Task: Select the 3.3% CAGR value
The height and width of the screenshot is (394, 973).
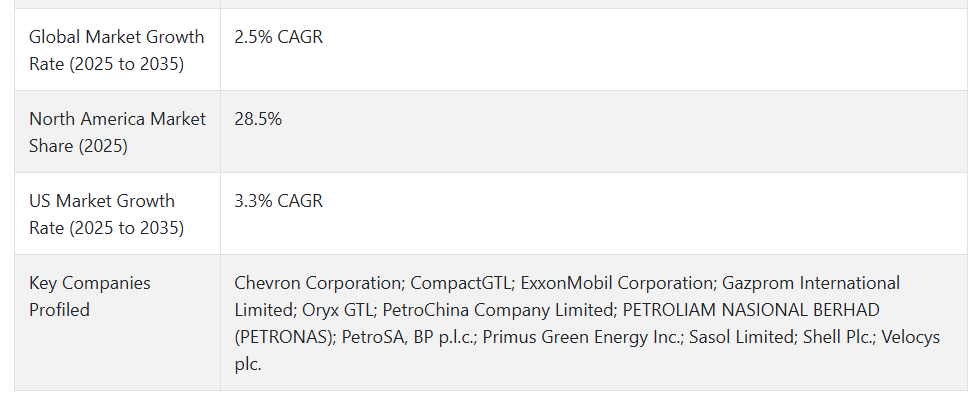Action: click(279, 201)
